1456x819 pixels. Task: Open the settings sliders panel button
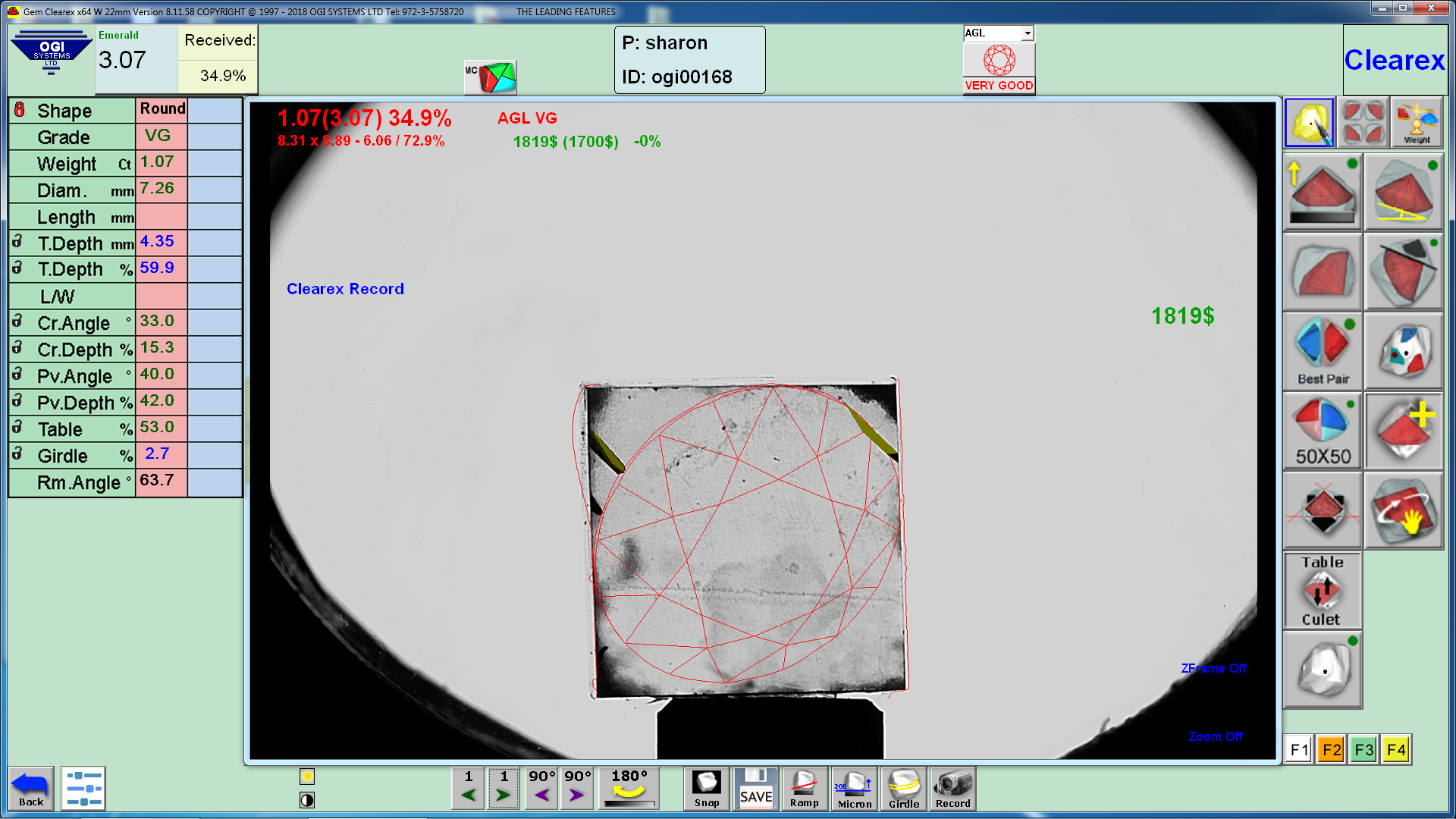[x=83, y=789]
